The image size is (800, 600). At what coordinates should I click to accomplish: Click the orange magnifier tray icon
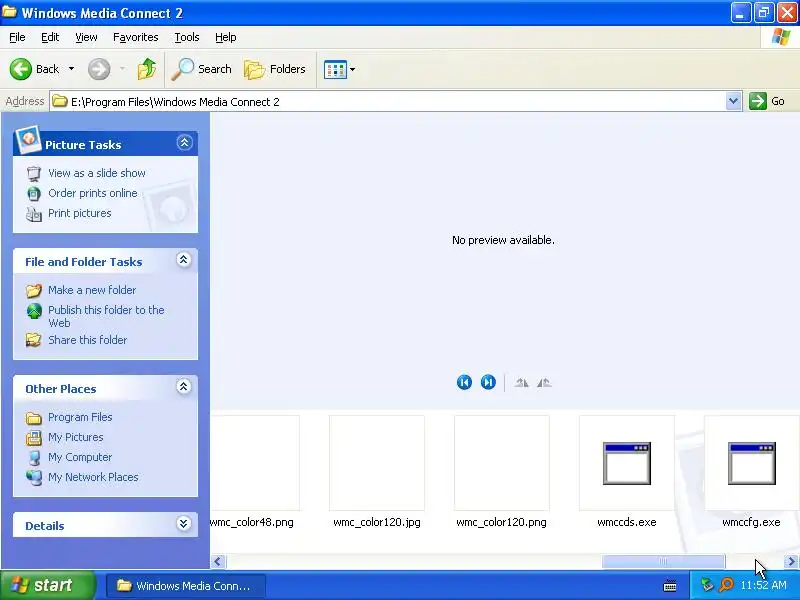point(726,585)
